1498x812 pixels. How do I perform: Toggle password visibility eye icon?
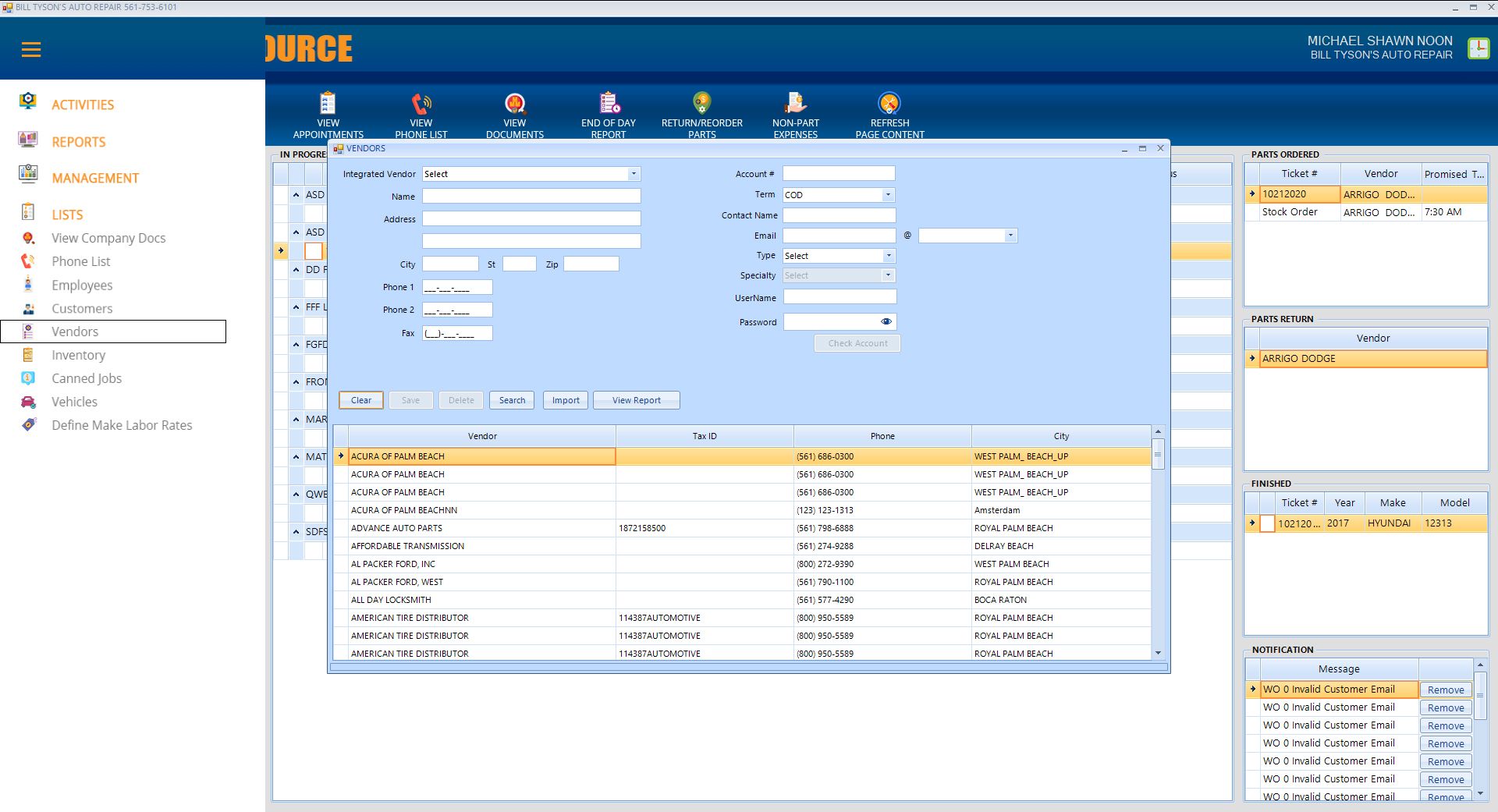[886, 321]
